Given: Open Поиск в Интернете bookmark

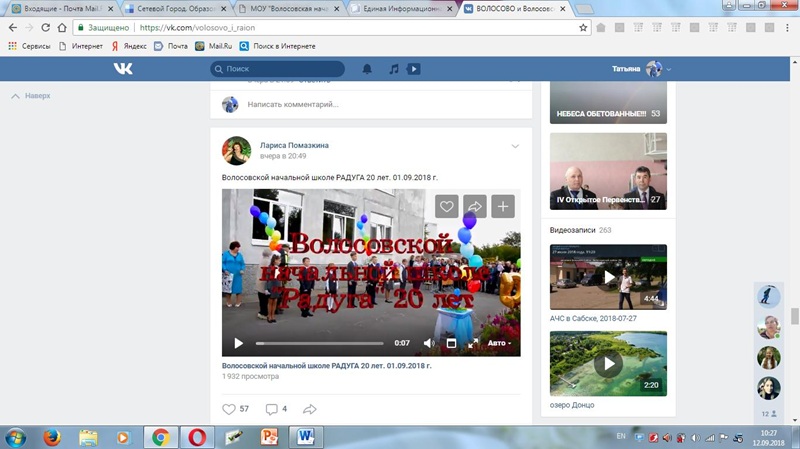Looking at the screenshot, I should tap(278, 46).
